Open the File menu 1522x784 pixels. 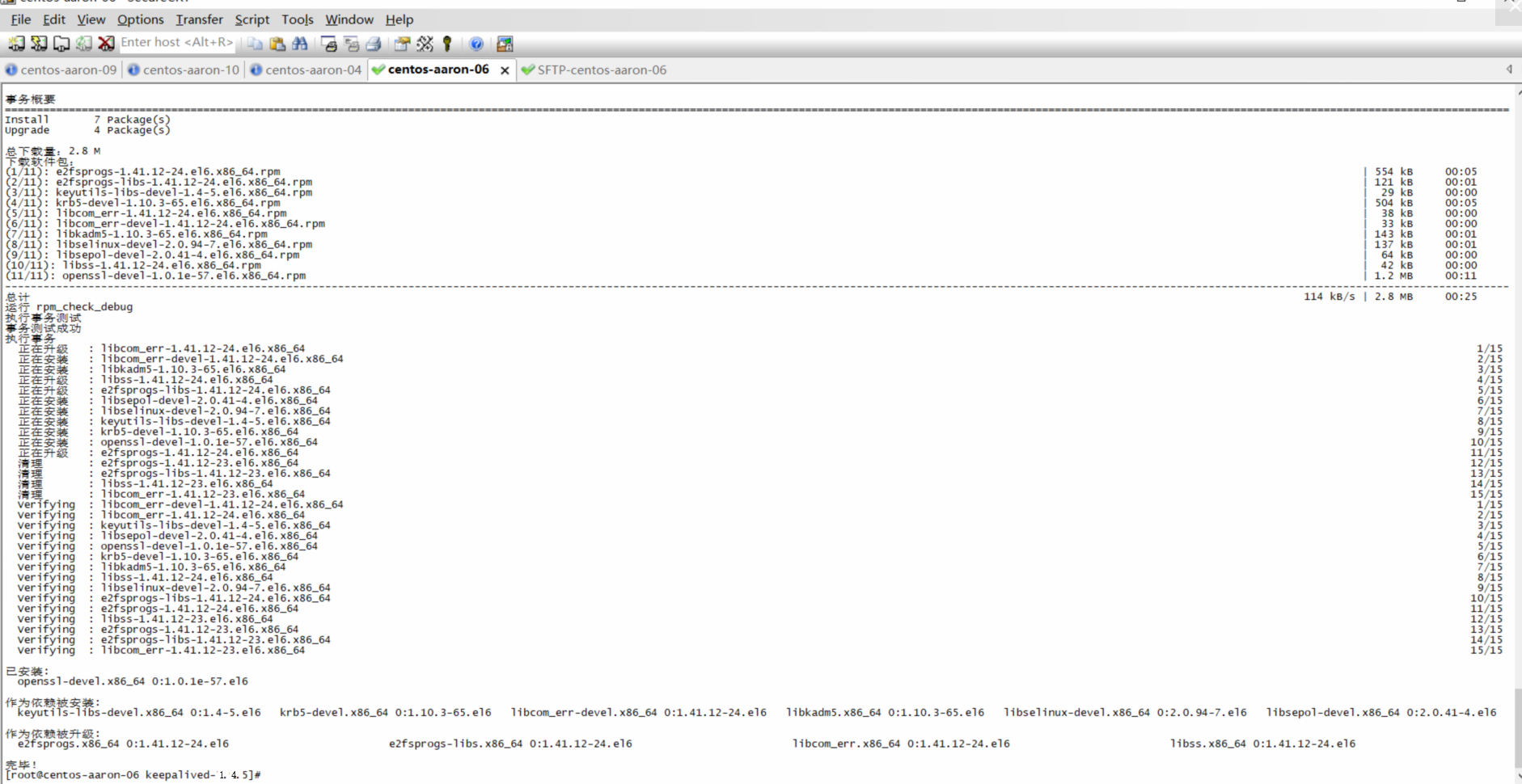point(21,19)
